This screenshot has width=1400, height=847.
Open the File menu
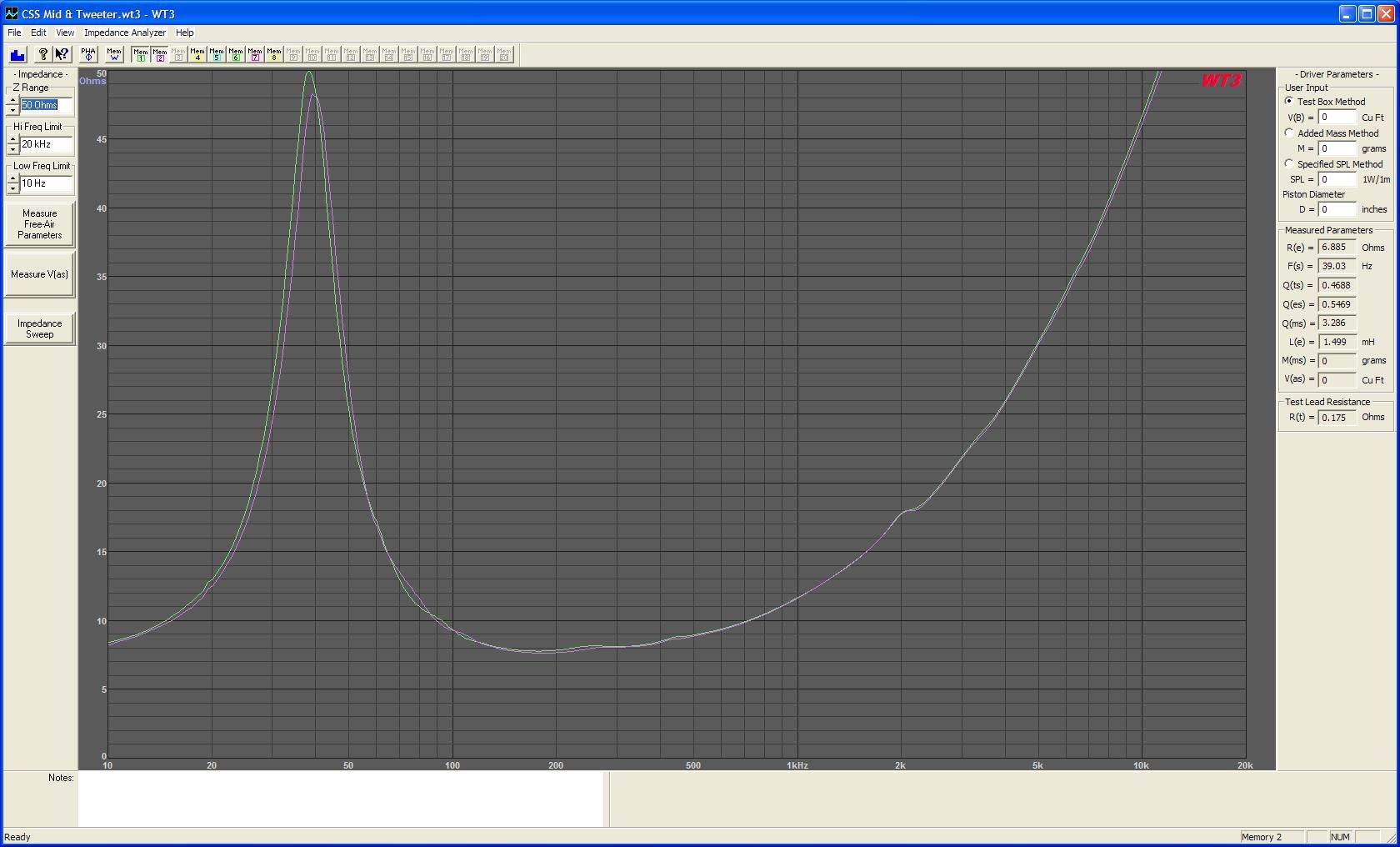[x=14, y=33]
